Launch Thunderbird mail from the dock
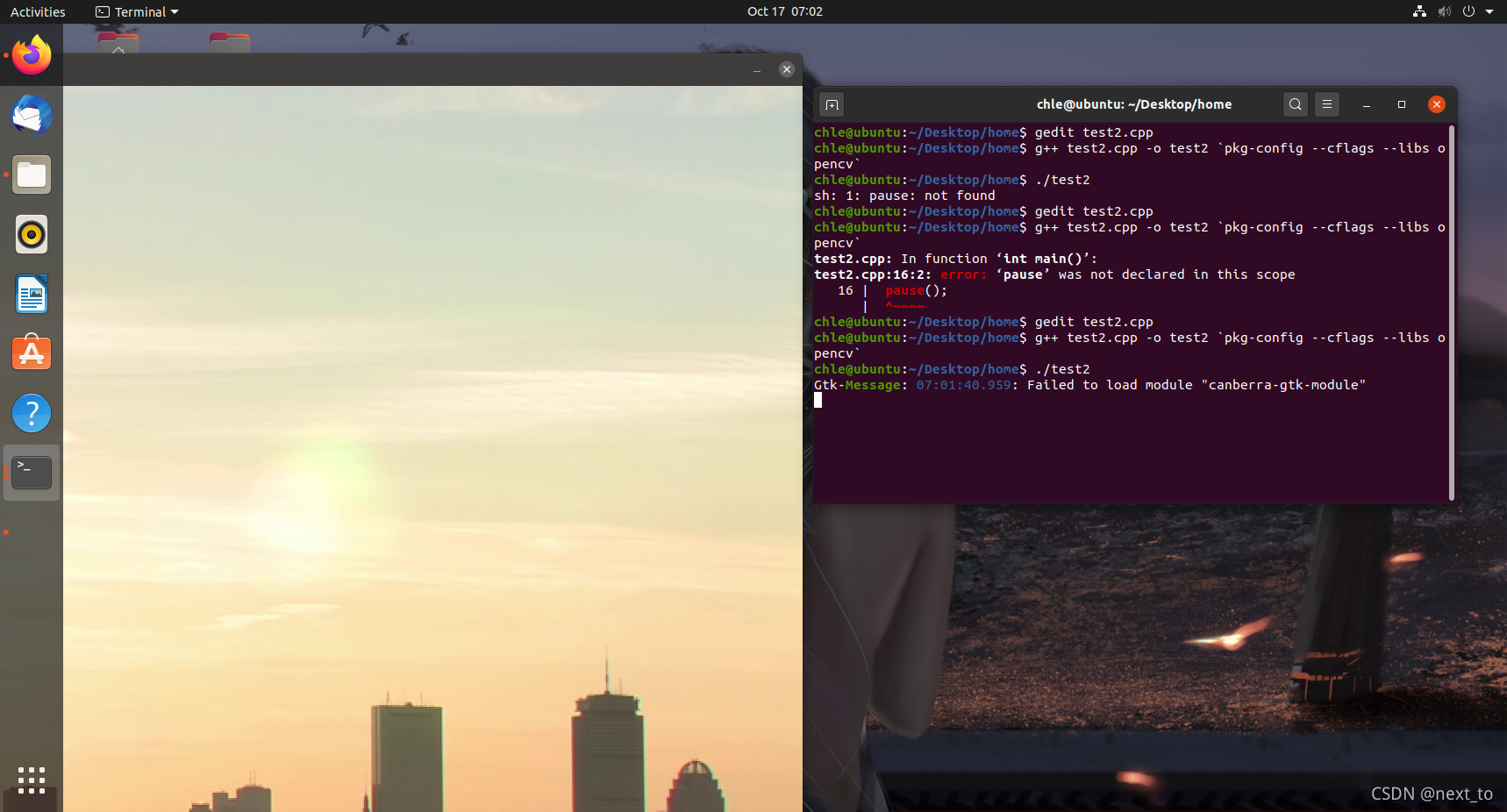The width and height of the screenshot is (1507, 812). pos(32,115)
